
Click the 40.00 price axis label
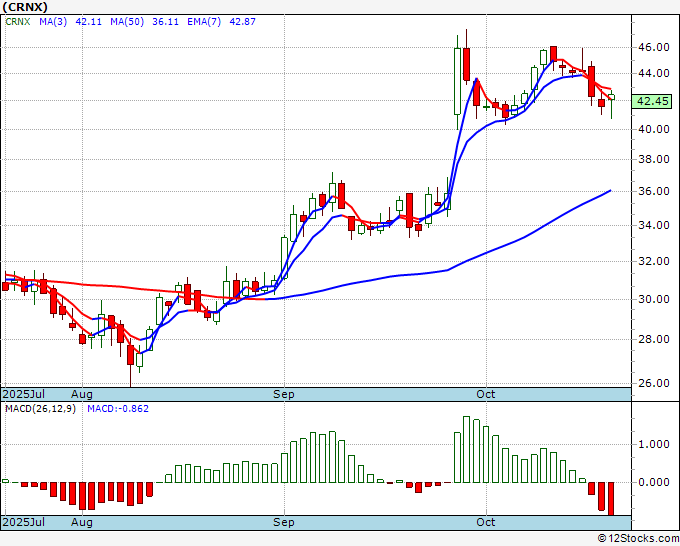coord(654,129)
